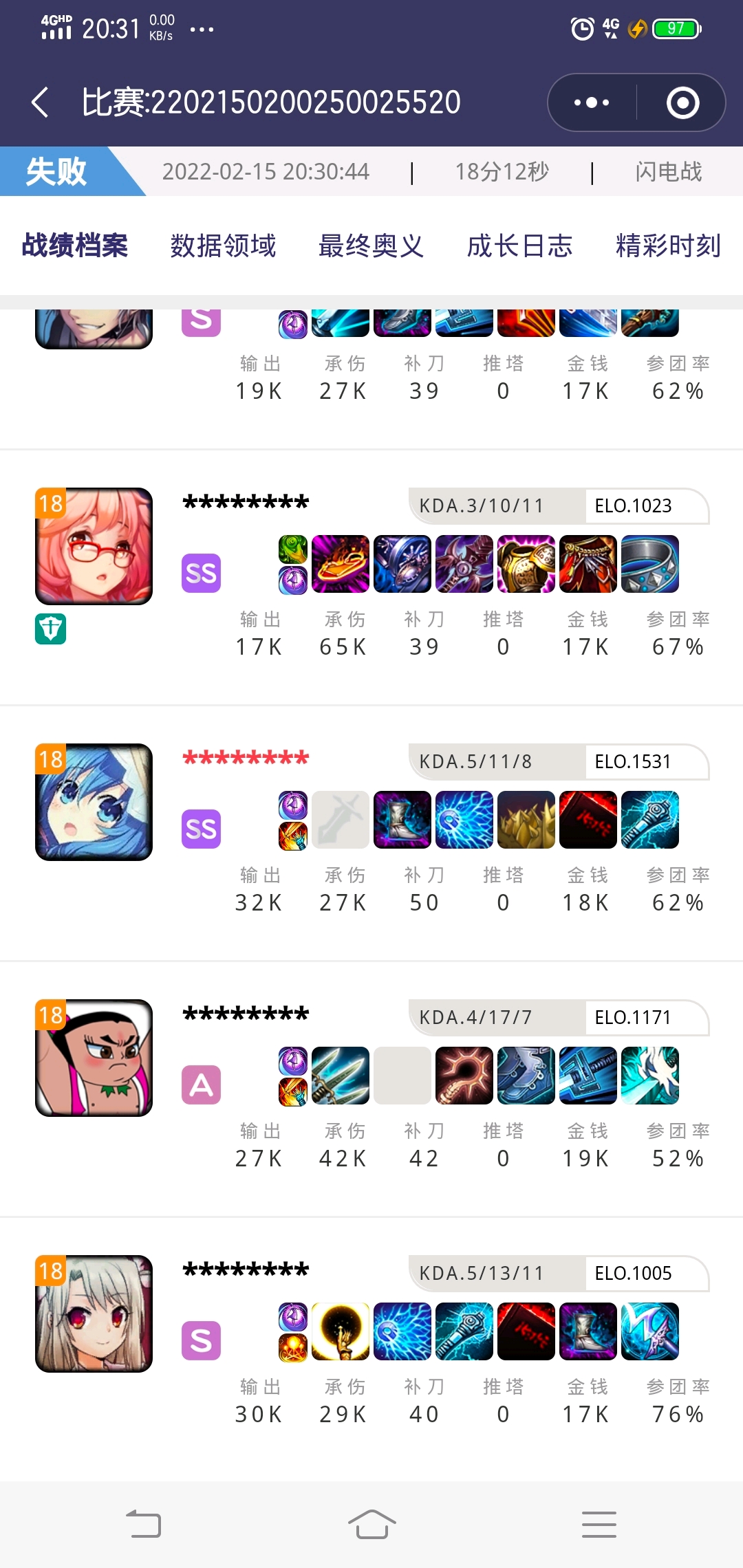Open the three-dot mini program menu
This screenshot has width=743, height=1568.
[x=592, y=102]
